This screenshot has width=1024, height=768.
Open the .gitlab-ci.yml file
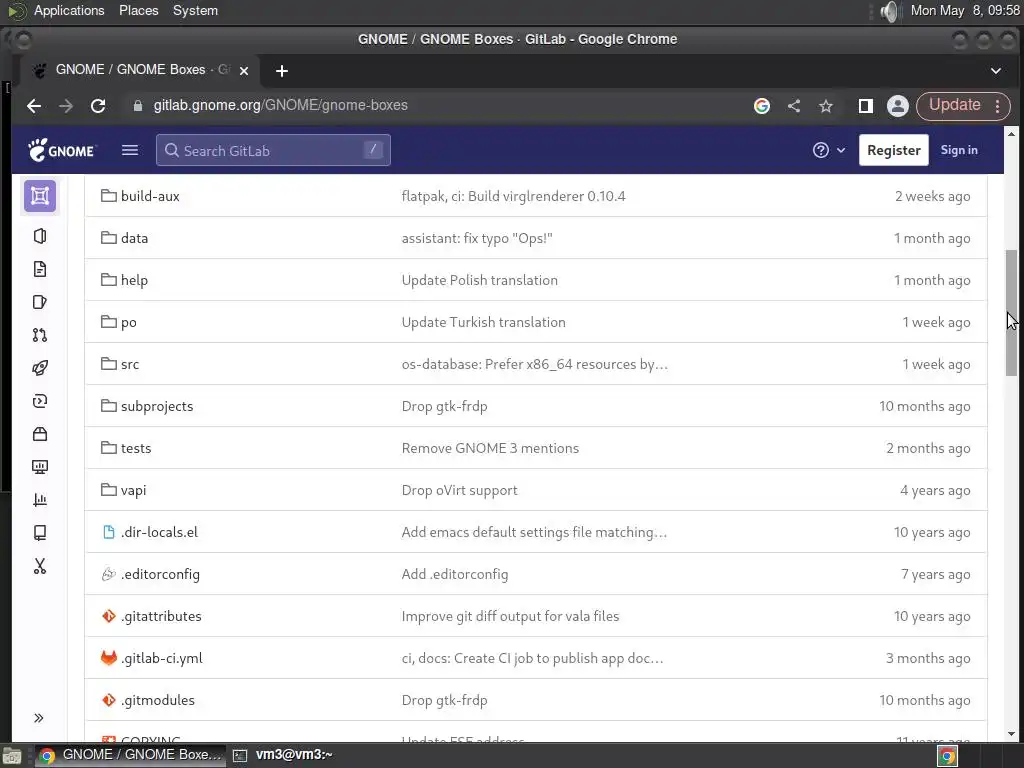click(162, 658)
